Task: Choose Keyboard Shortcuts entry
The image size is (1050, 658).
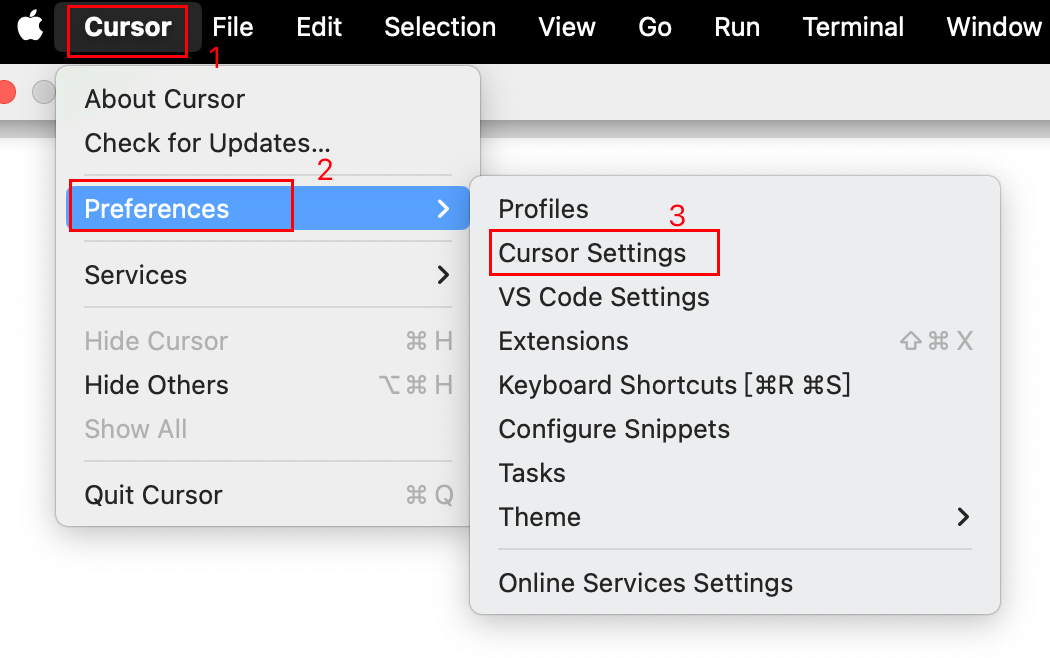Action: coord(674,385)
